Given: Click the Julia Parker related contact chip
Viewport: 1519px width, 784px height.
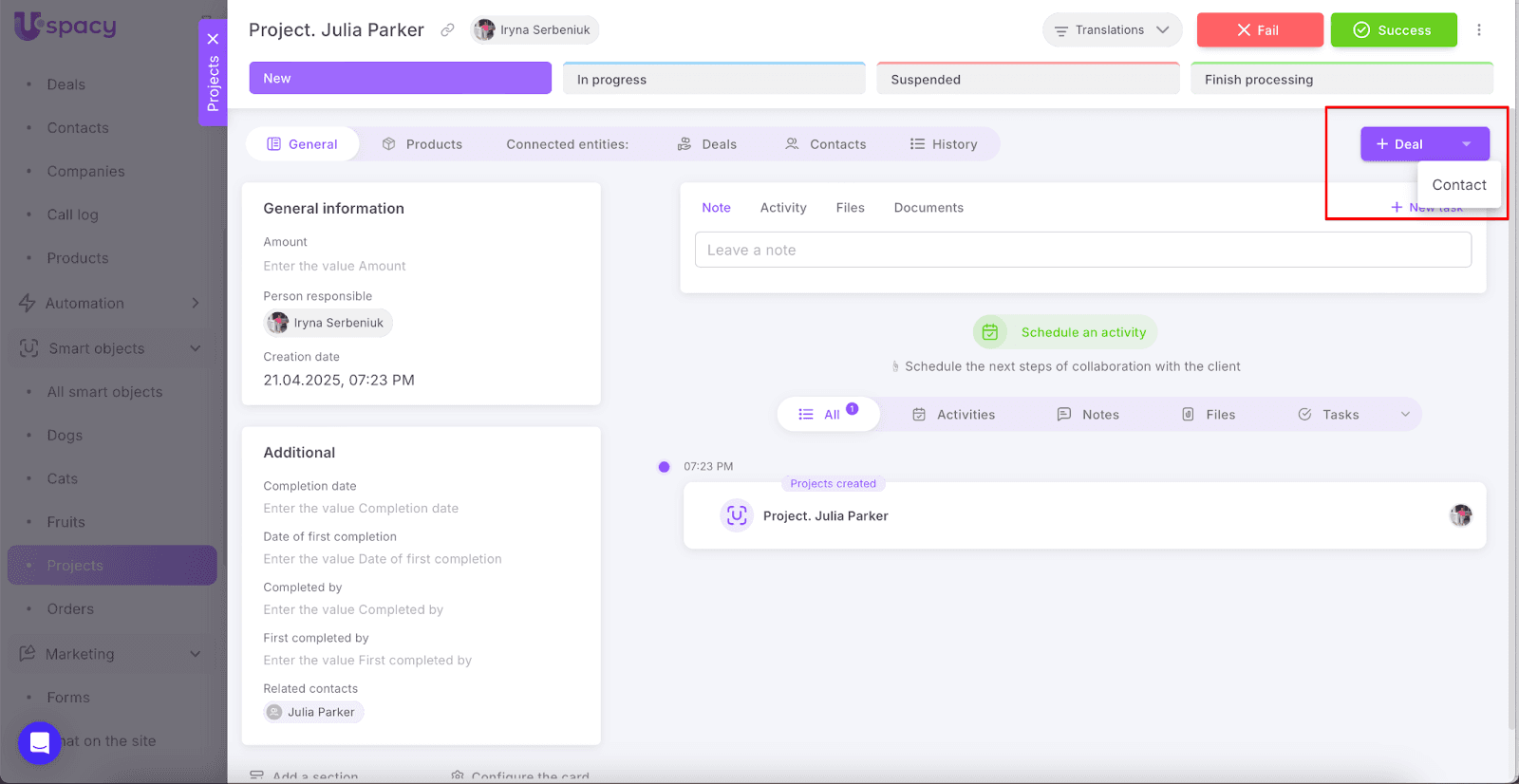Looking at the screenshot, I should pyautogui.click(x=313, y=712).
